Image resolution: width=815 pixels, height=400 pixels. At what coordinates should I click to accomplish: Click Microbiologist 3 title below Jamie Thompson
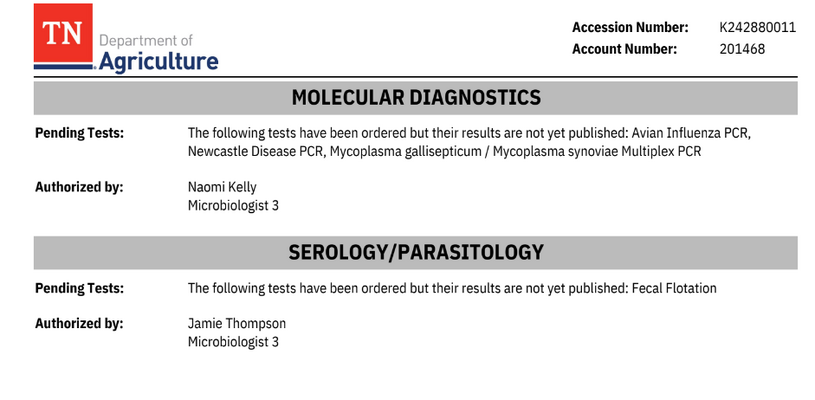233,342
